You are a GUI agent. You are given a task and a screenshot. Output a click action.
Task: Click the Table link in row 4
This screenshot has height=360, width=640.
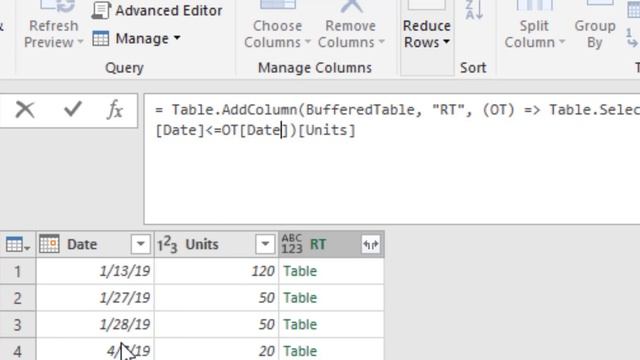pos(300,351)
